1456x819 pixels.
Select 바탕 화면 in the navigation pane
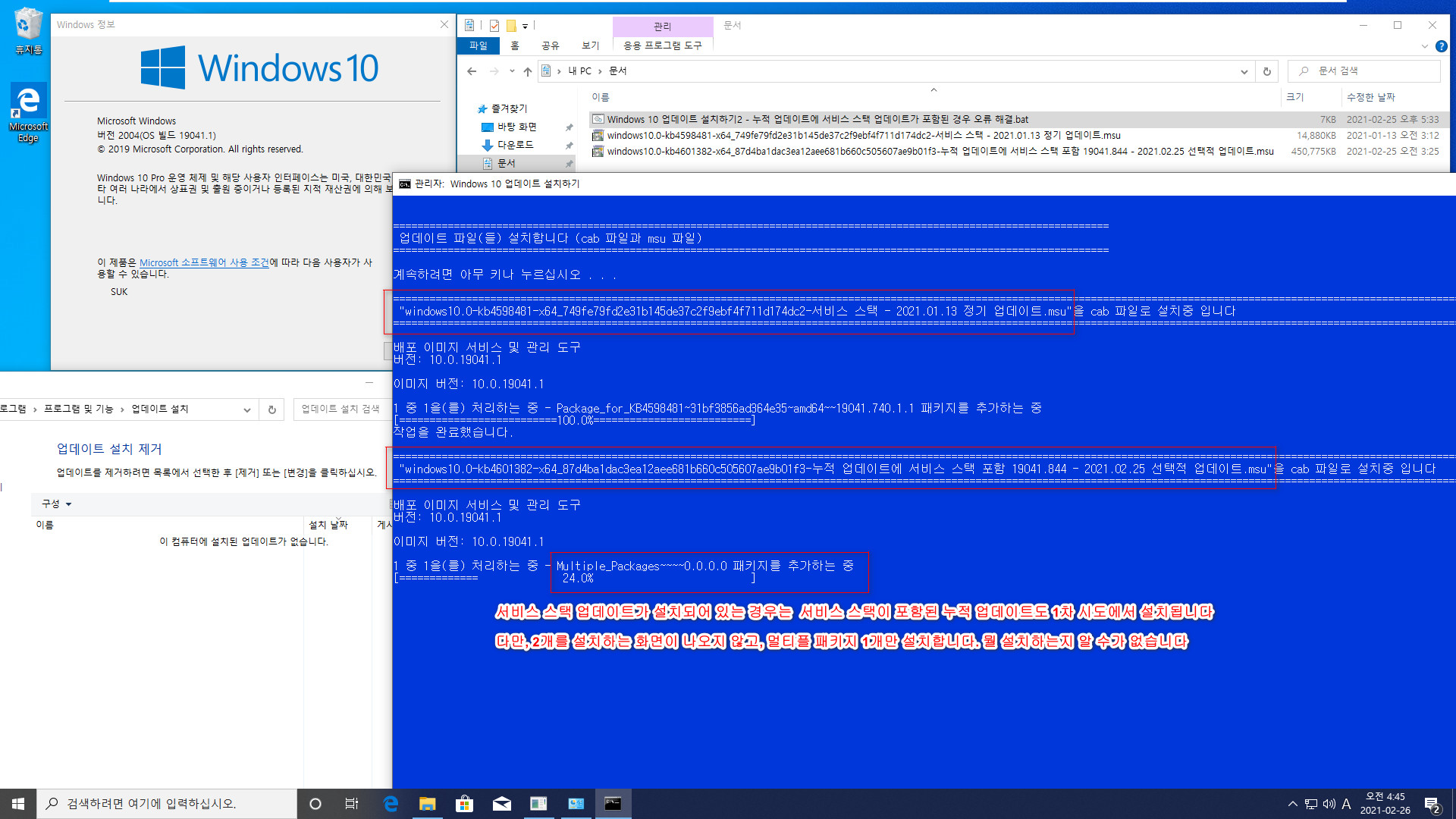(516, 127)
